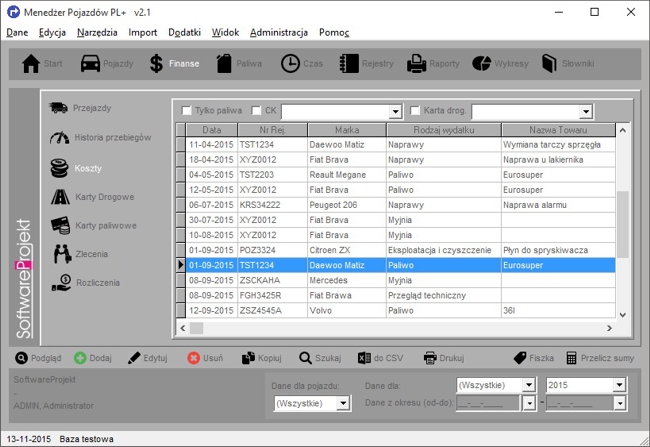Select the 'Płyn do spryskiwacza' cell
650x447 pixels.
pos(558,250)
